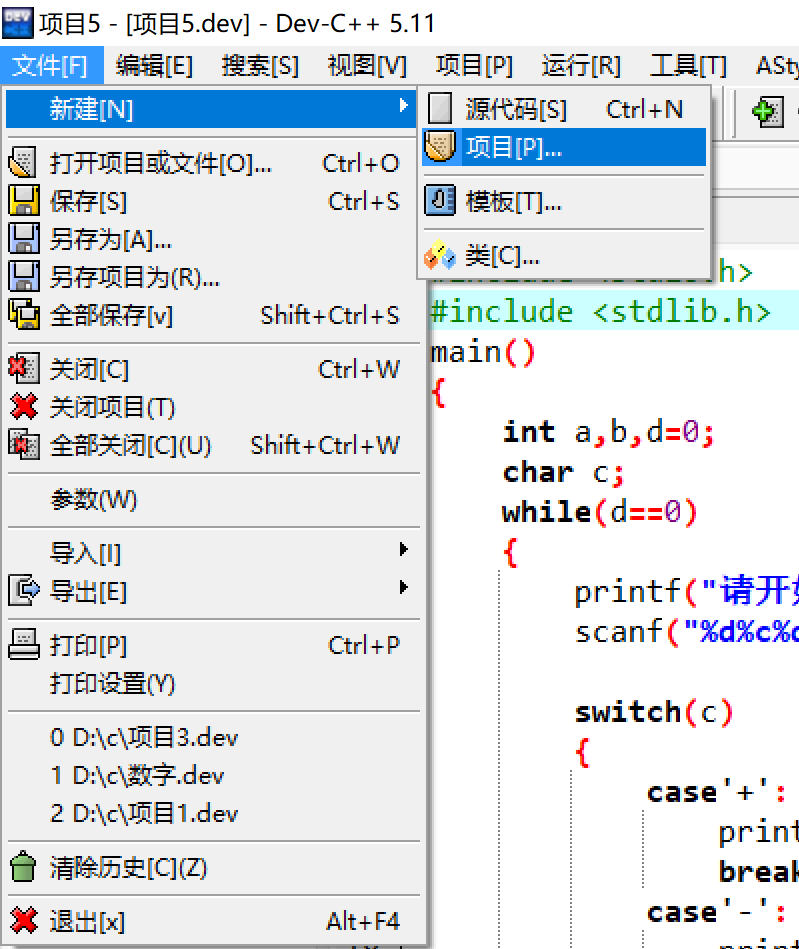Click the switch(c) code line
The height and width of the screenshot is (949, 799).
(x=654, y=712)
